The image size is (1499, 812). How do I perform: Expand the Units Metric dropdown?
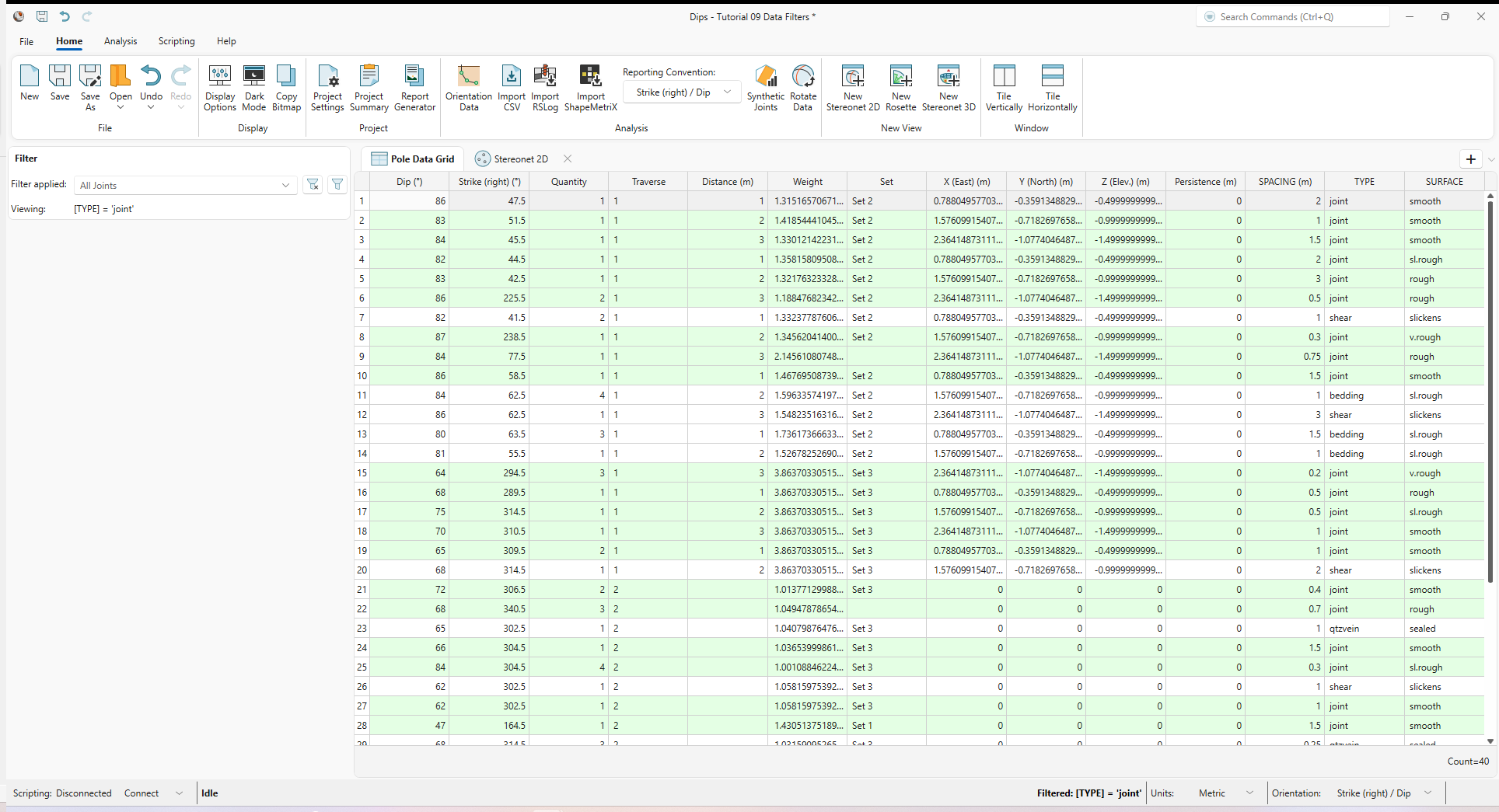click(x=1226, y=793)
